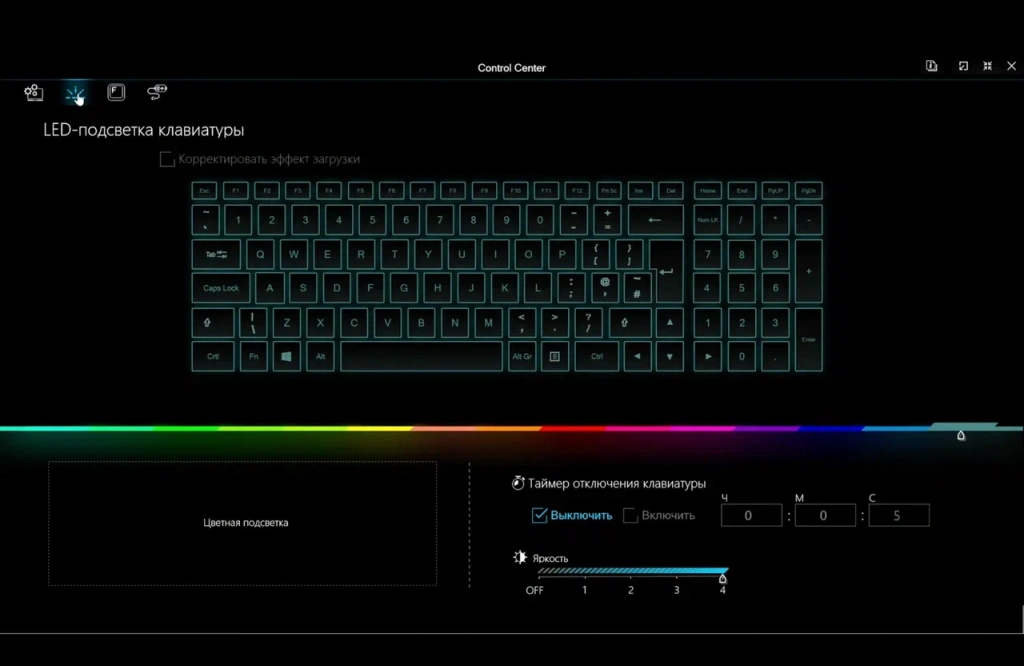Uncheck the Выключить checkbox
The height and width of the screenshot is (666, 1024).
(x=538, y=515)
